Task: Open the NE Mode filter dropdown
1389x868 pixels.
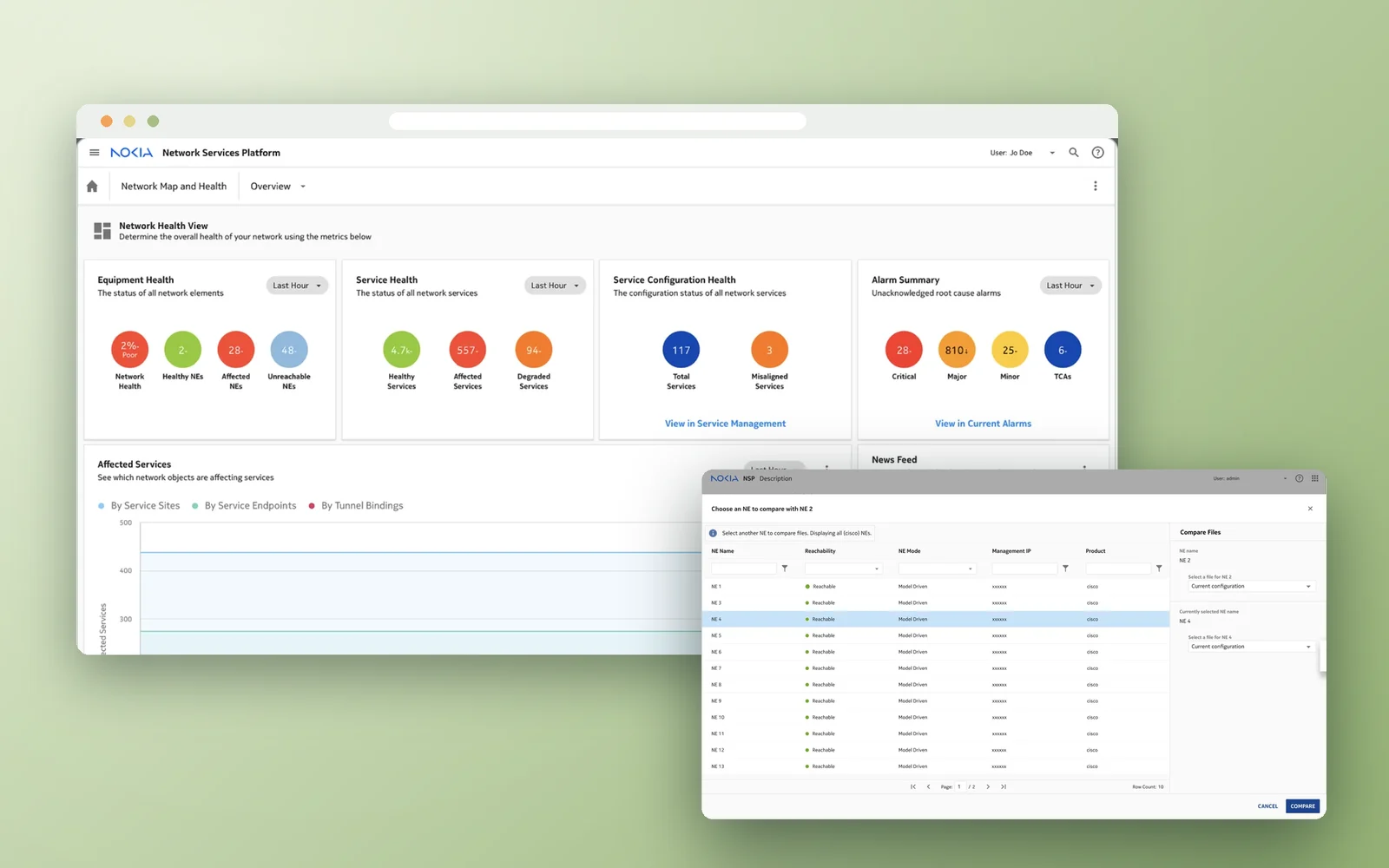Action: point(938,569)
